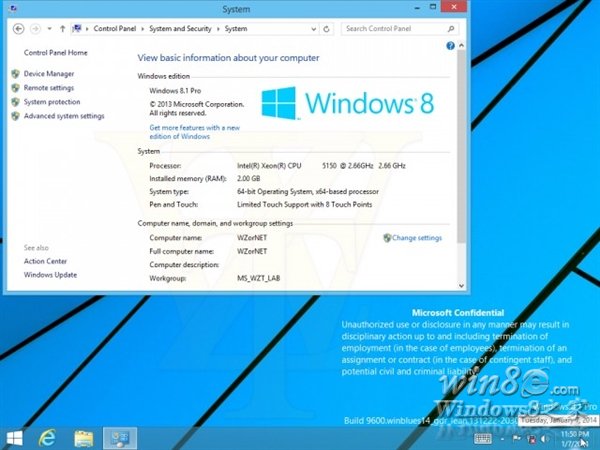Image resolution: width=600 pixels, height=450 pixels.
Task: Click the search magnifier icon
Action: tap(451, 29)
